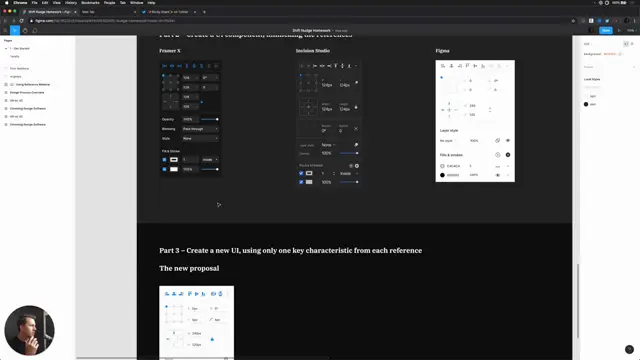The width and height of the screenshot is (640, 360).
Task: Select the Hand tool in Figma toolbar
Action: pyautogui.click(x=25, y=31)
